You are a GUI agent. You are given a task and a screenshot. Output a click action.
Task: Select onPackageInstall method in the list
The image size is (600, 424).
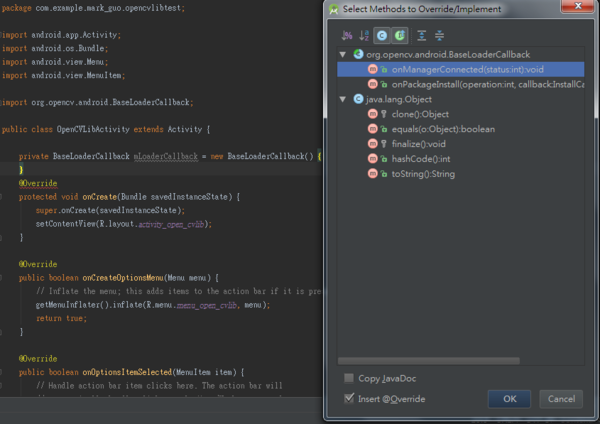[x=480, y=84]
